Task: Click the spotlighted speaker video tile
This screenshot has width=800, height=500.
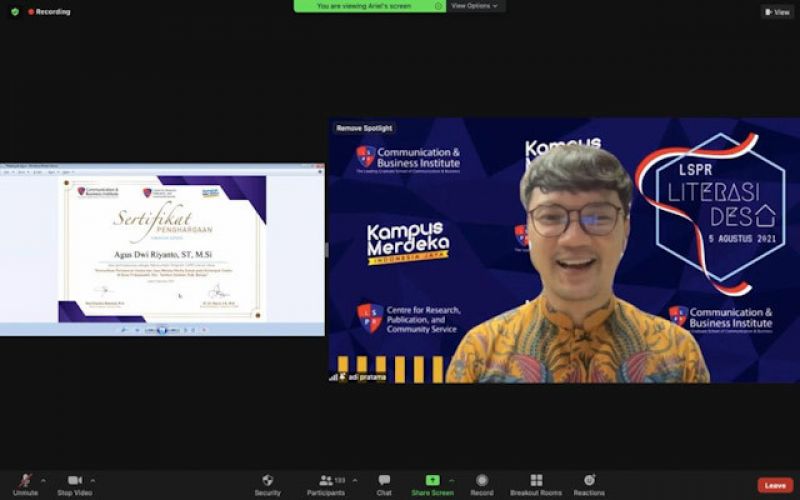Action: pos(564,250)
